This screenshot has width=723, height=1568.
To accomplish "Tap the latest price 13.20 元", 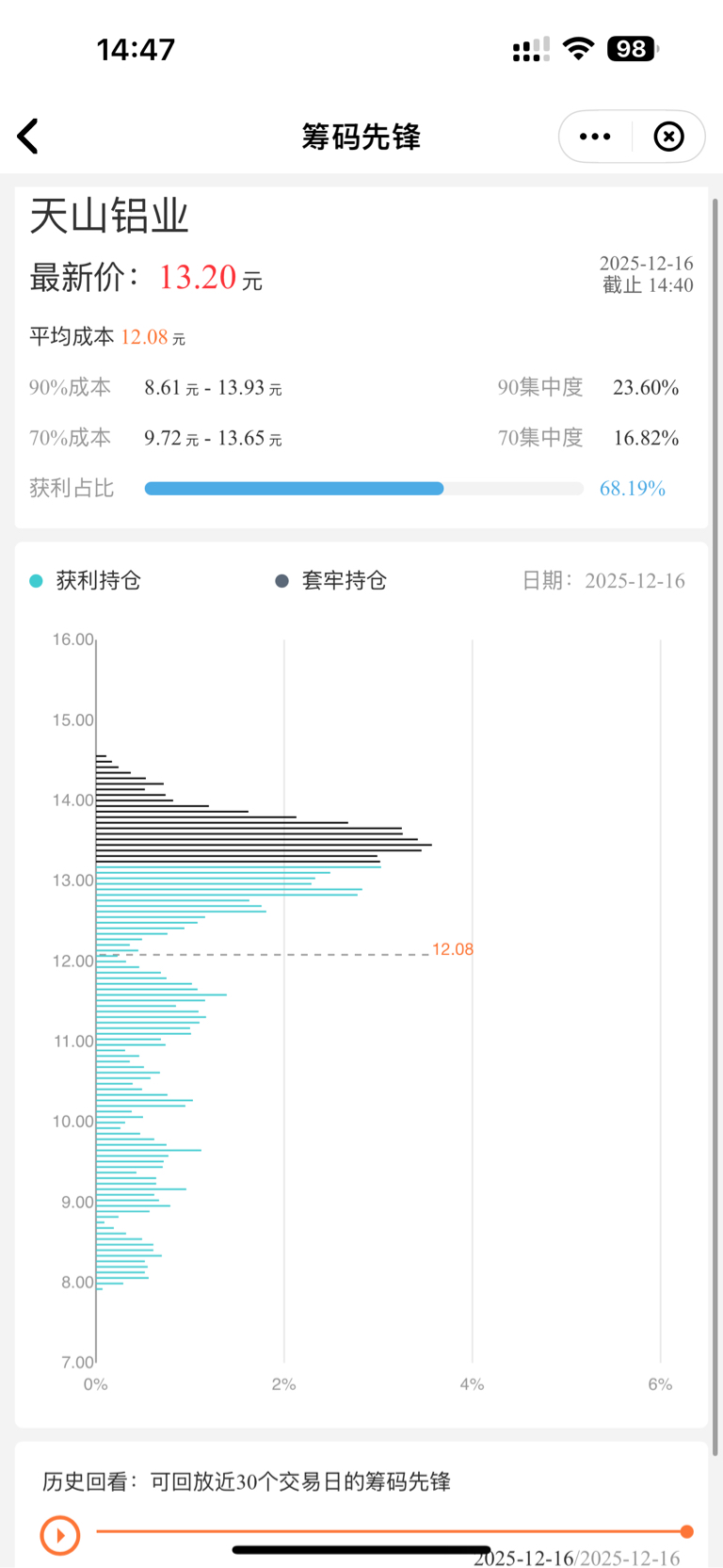I will pyautogui.click(x=209, y=278).
